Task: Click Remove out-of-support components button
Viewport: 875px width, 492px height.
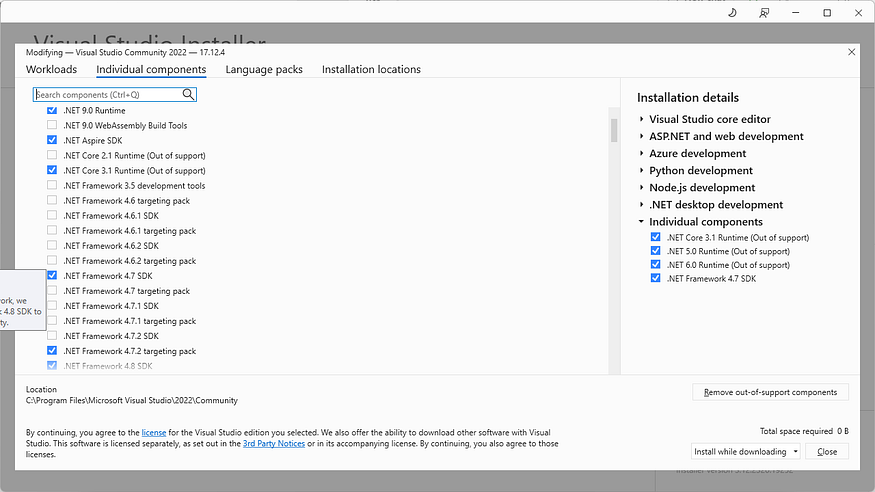Action: (770, 392)
